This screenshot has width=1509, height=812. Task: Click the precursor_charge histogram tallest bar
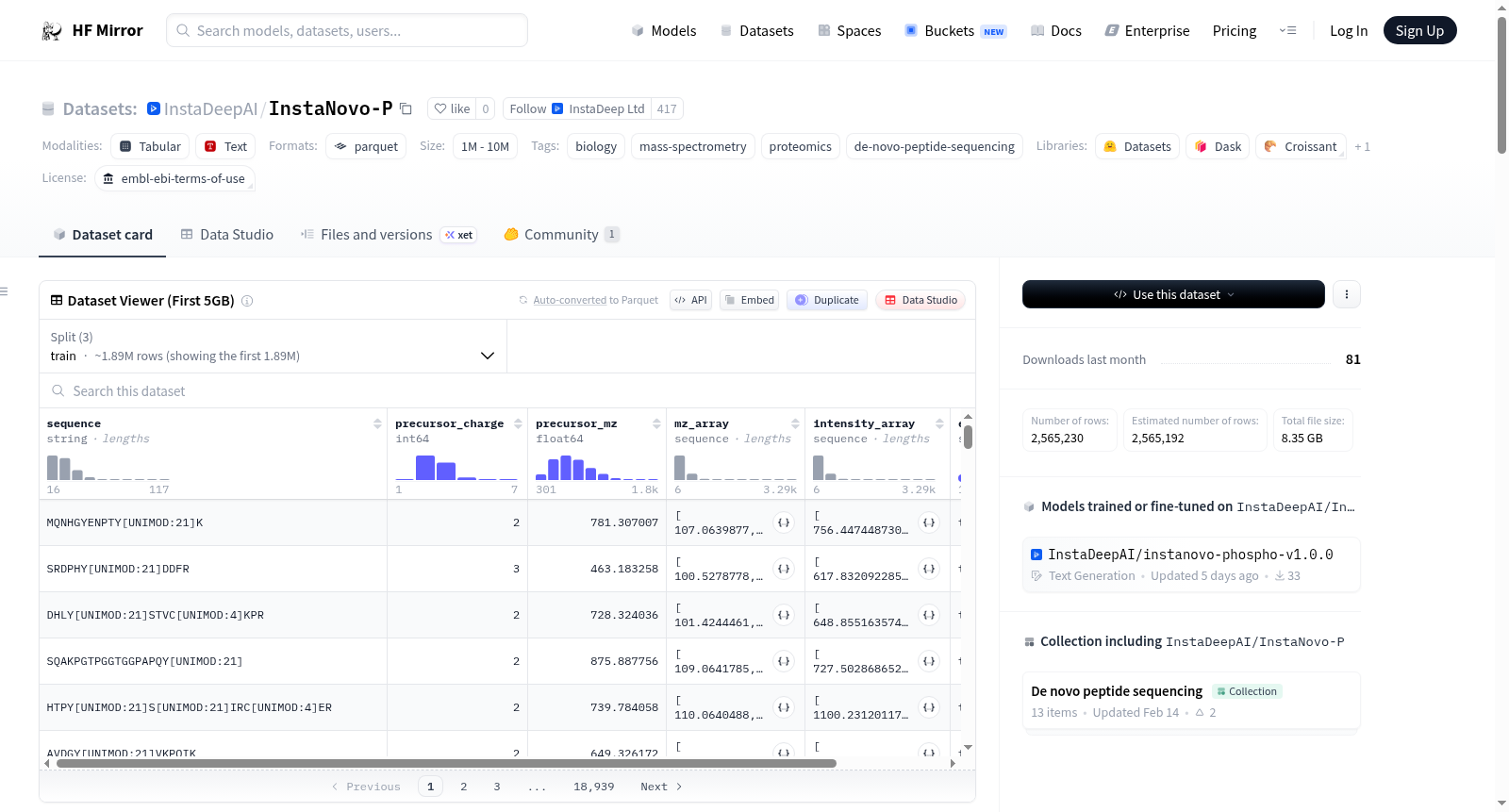coord(425,468)
